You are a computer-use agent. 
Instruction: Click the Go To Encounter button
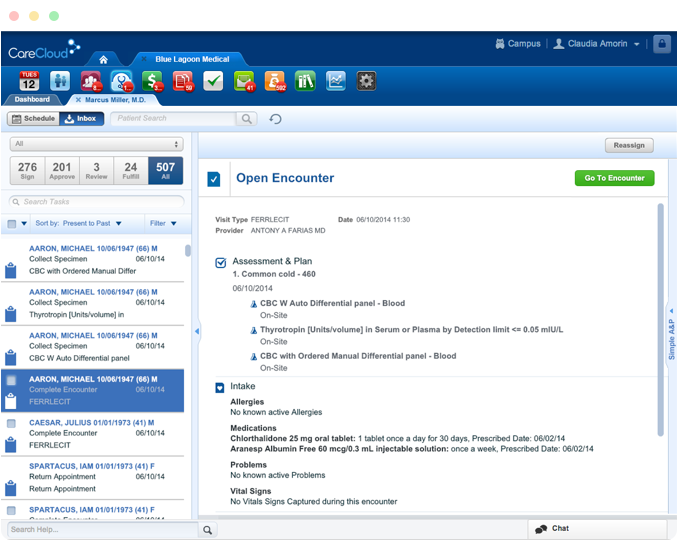point(614,178)
